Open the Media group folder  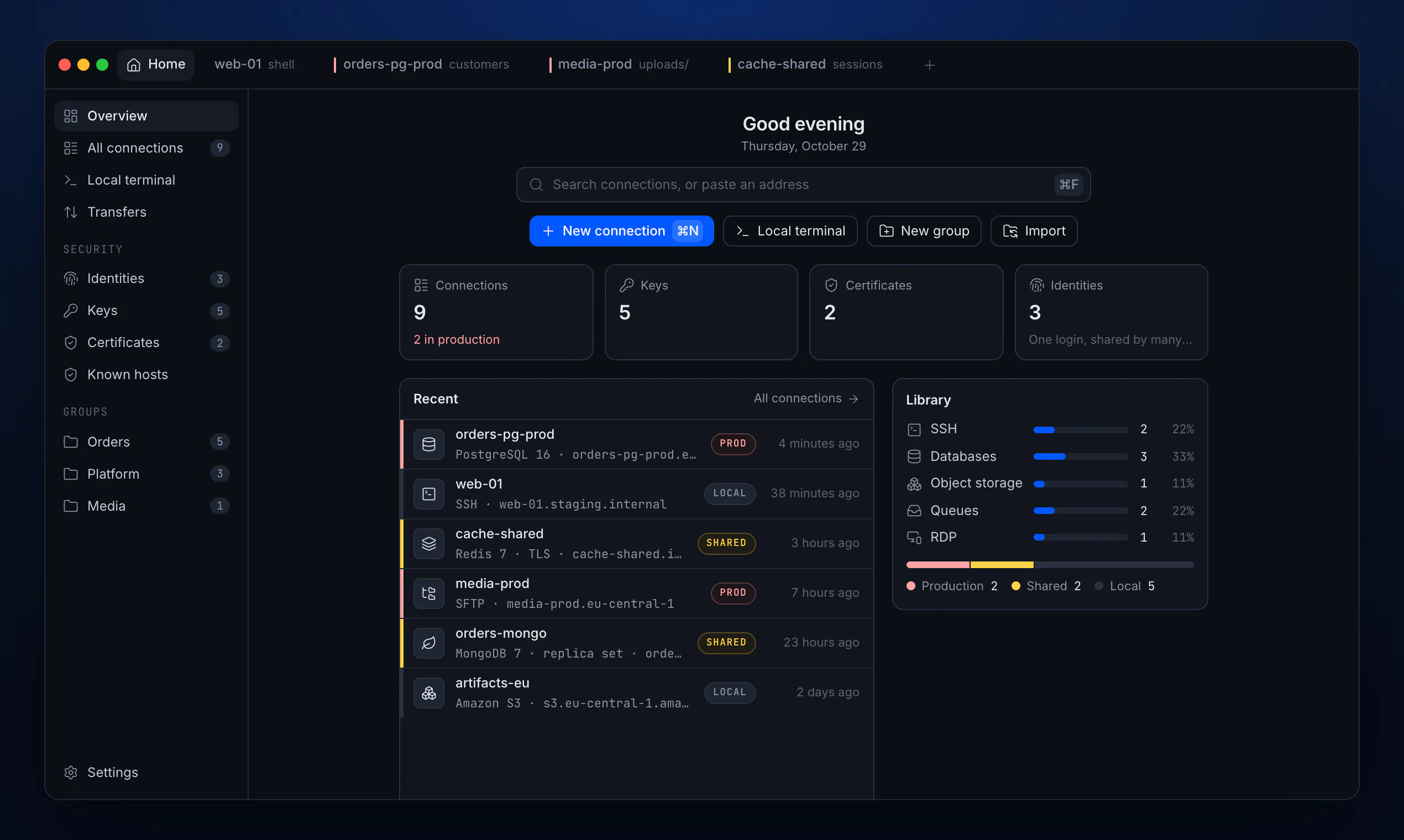[146, 506]
